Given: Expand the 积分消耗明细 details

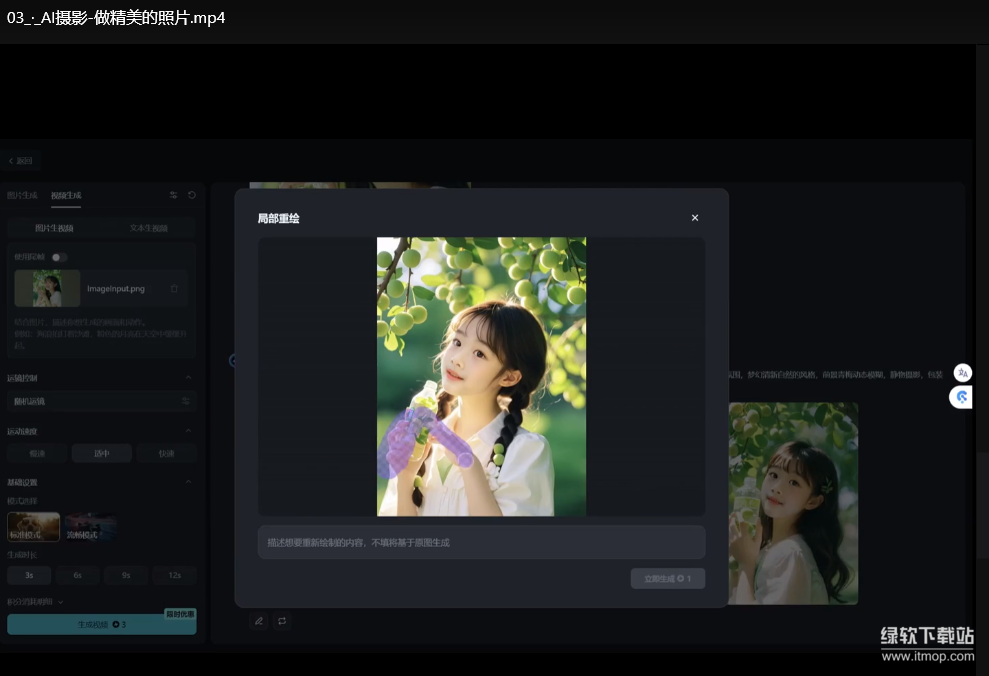Looking at the screenshot, I should (x=35, y=602).
